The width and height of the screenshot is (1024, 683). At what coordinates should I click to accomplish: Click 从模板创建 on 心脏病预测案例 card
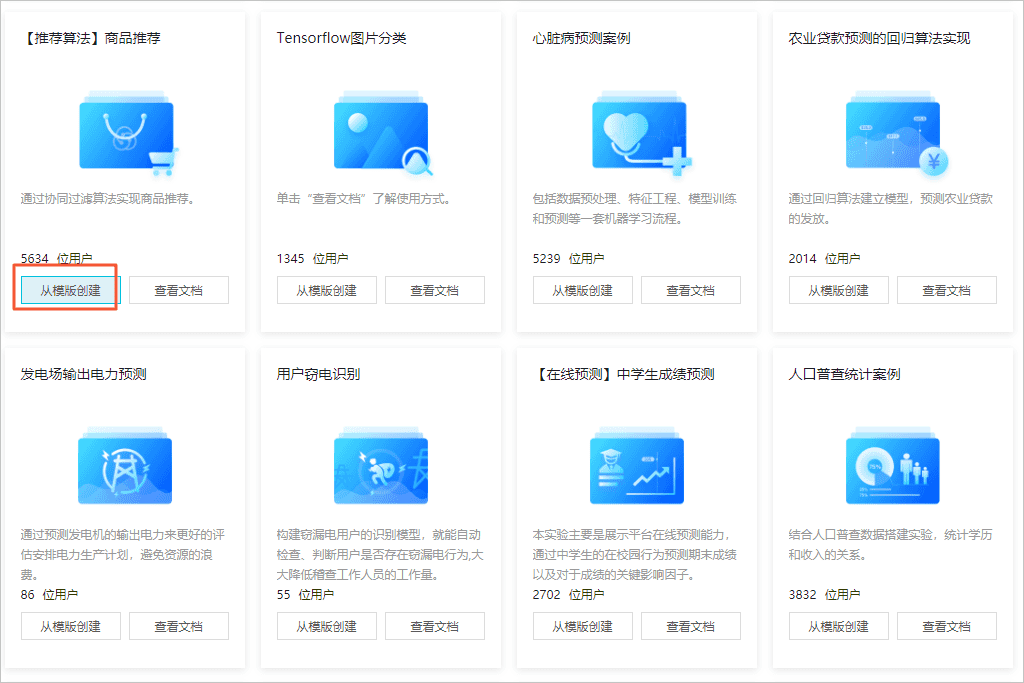click(x=582, y=290)
